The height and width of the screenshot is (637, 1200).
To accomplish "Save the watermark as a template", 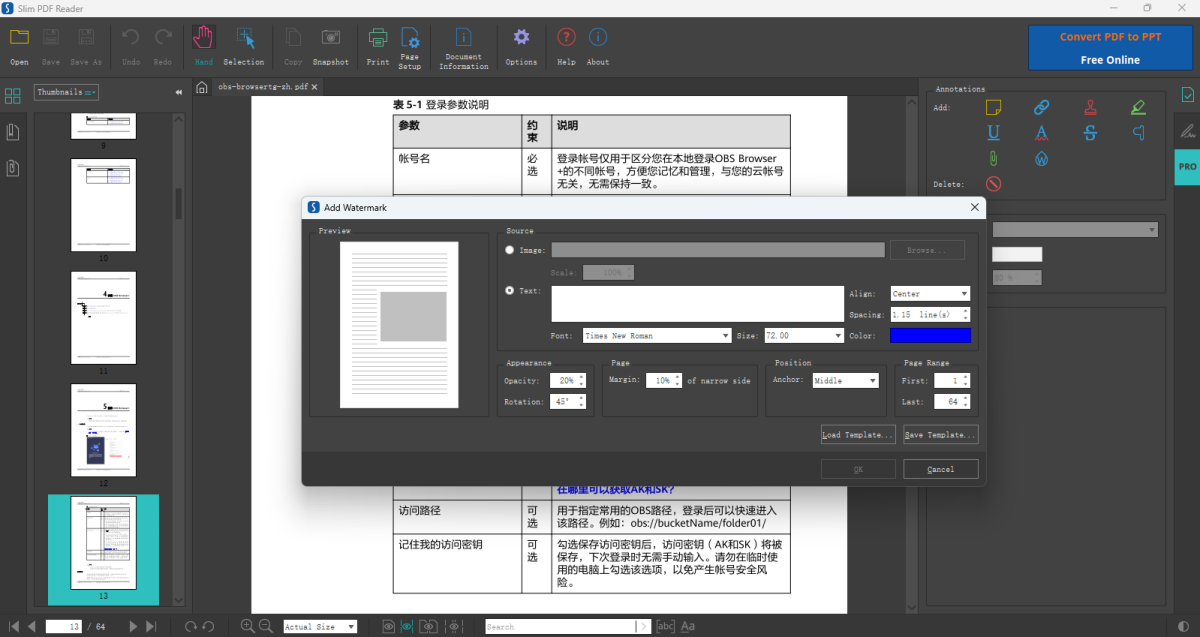I will click(x=939, y=434).
